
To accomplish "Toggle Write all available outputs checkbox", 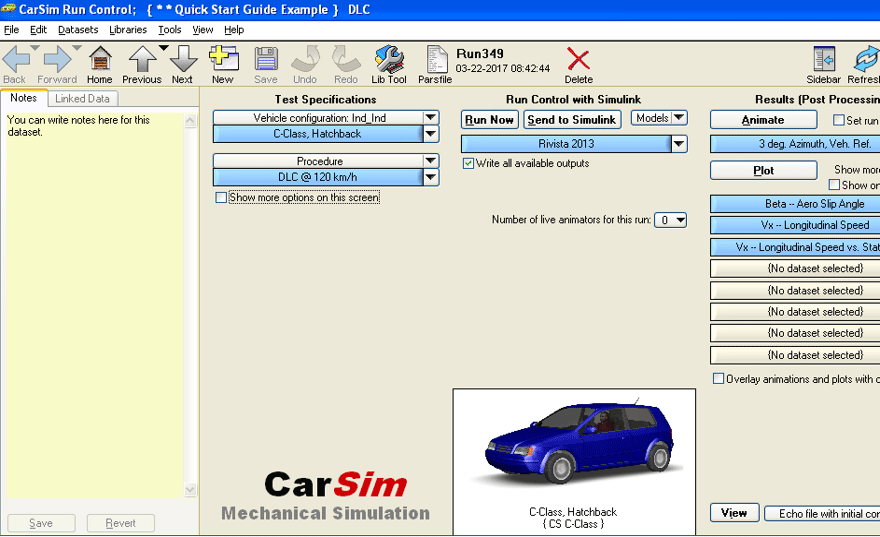I will (468, 163).
